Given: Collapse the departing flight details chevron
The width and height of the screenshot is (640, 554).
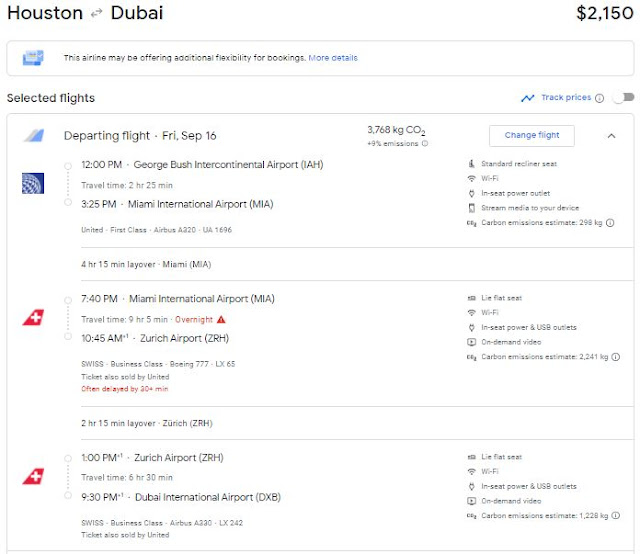Looking at the screenshot, I should [x=611, y=136].
